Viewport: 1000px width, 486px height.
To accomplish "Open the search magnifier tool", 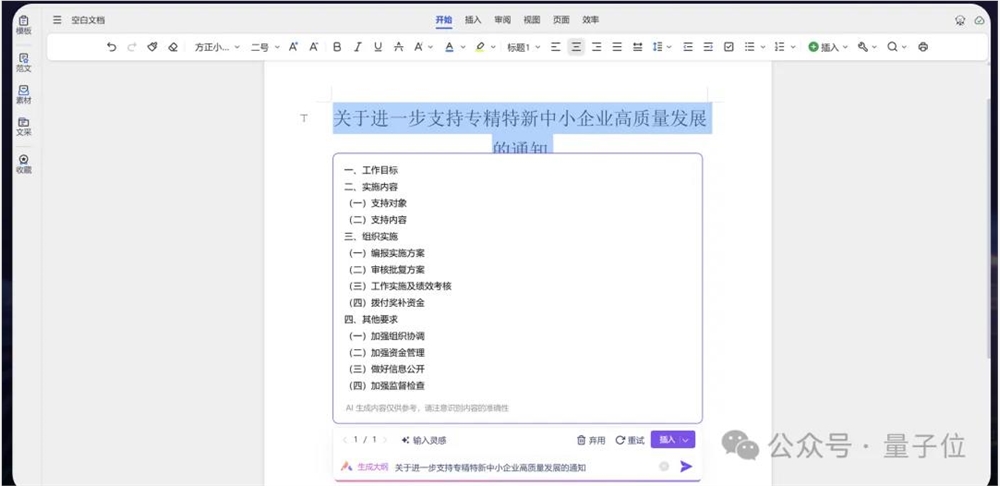I will (897, 47).
